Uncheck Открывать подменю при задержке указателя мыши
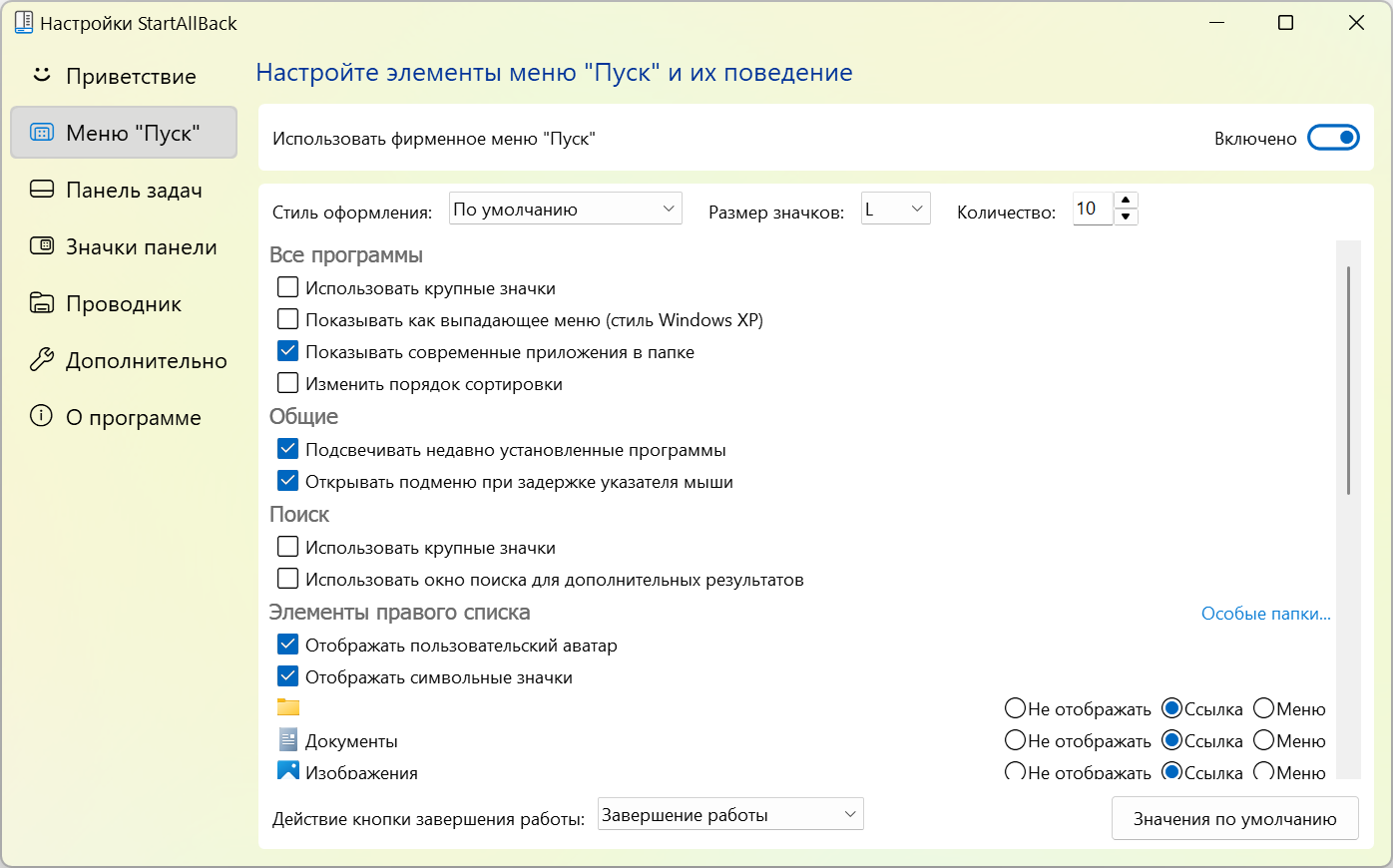This screenshot has width=1393, height=868. click(x=287, y=481)
